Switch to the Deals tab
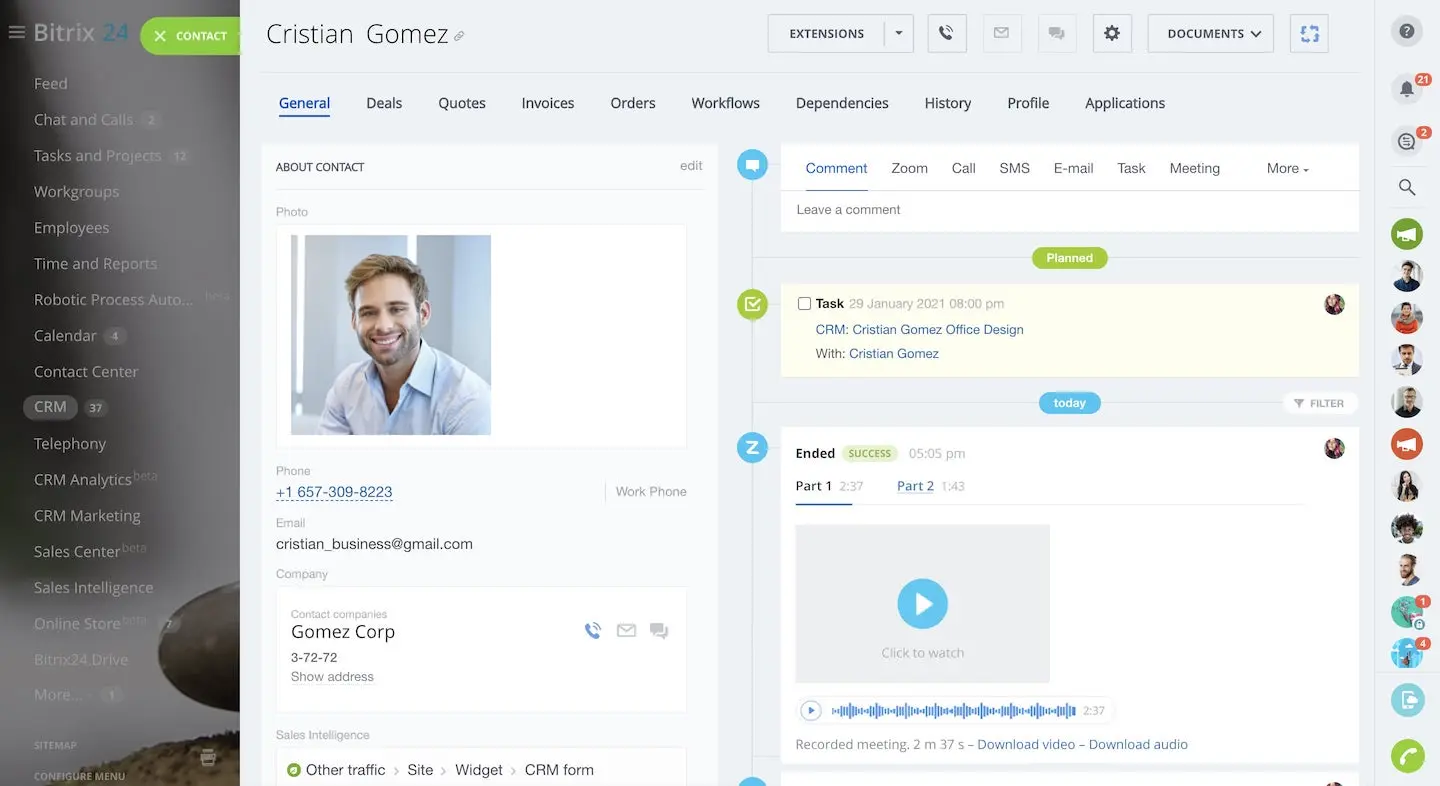 pos(384,103)
